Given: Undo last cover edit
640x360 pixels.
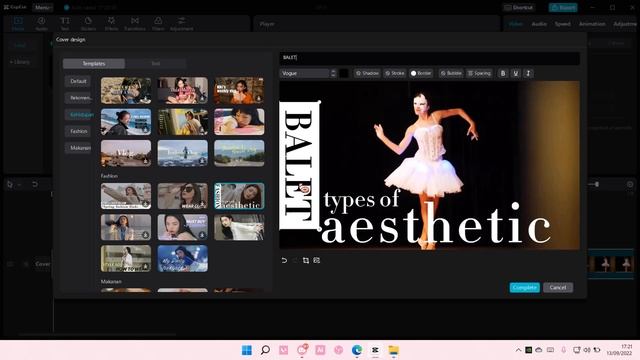Looking at the screenshot, I should click(284, 260).
